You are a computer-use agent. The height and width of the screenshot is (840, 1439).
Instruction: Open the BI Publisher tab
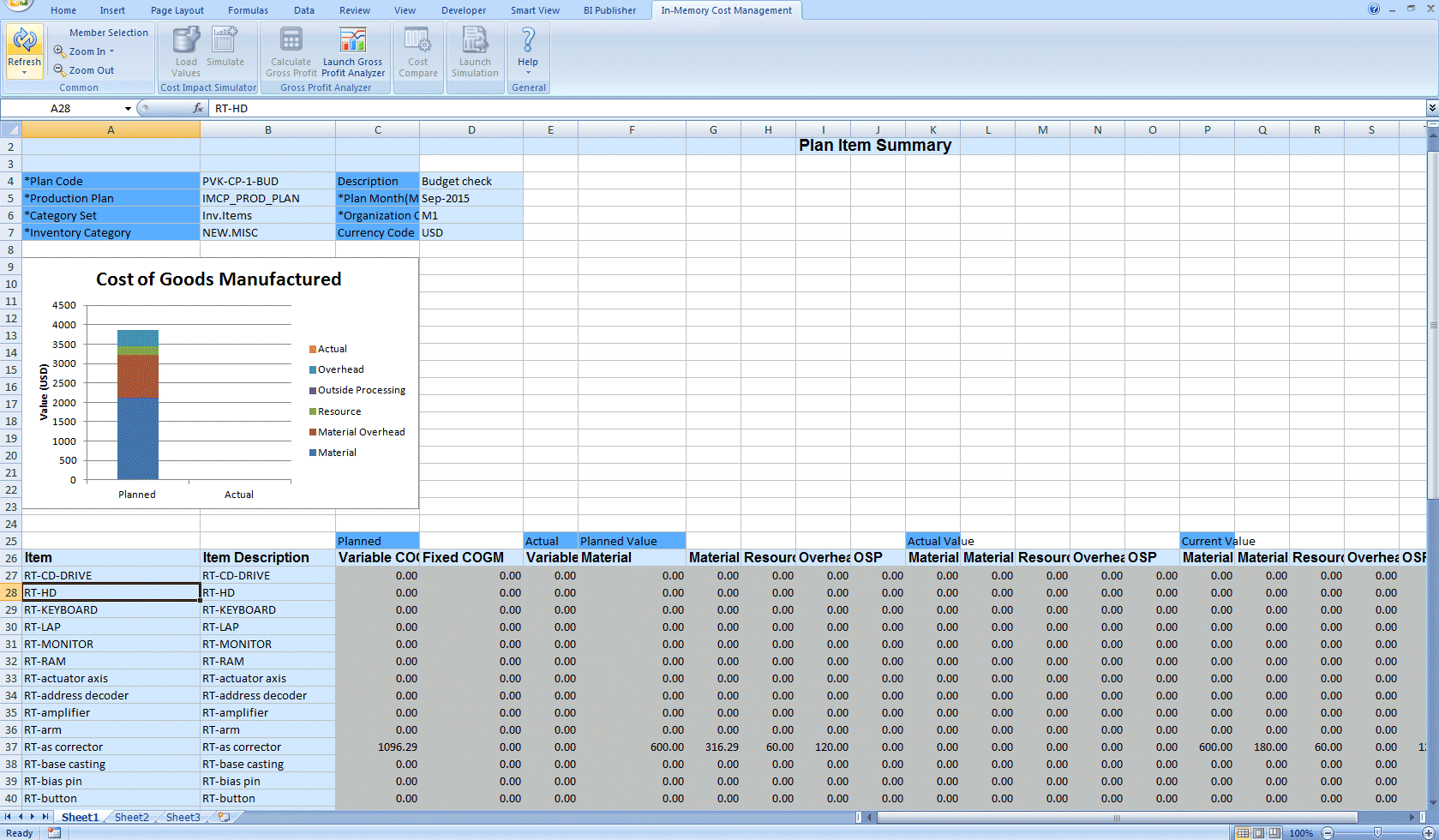click(609, 10)
